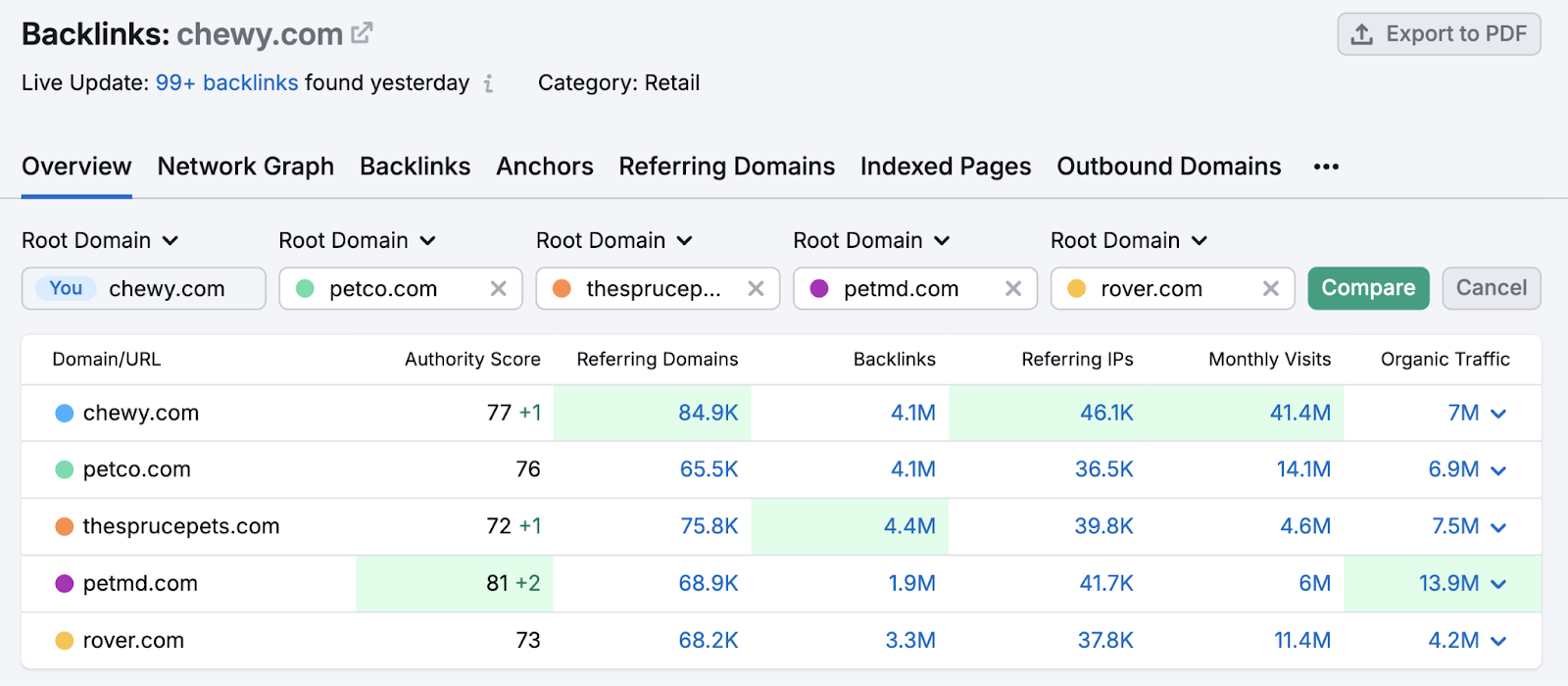Open the 99+ backlinks link

(x=226, y=83)
